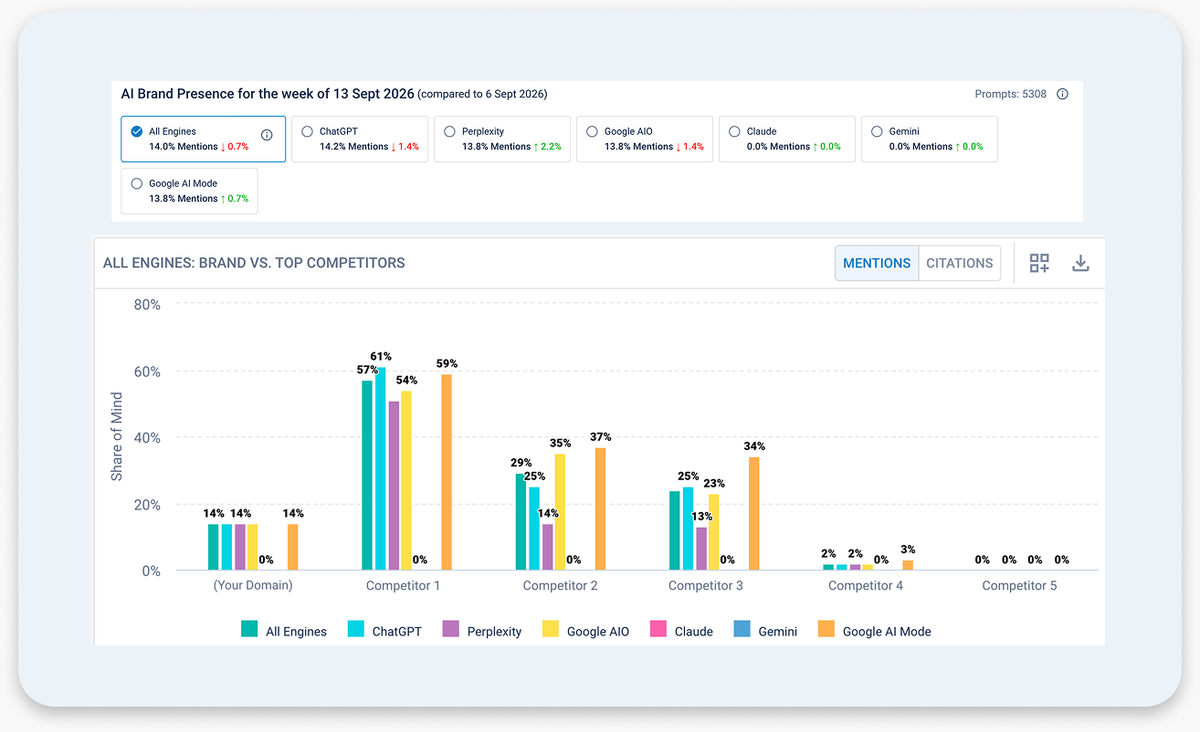Click Competitor 2 Perplexity 14% bar
The height and width of the screenshot is (732, 1200).
pyautogui.click(x=547, y=547)
